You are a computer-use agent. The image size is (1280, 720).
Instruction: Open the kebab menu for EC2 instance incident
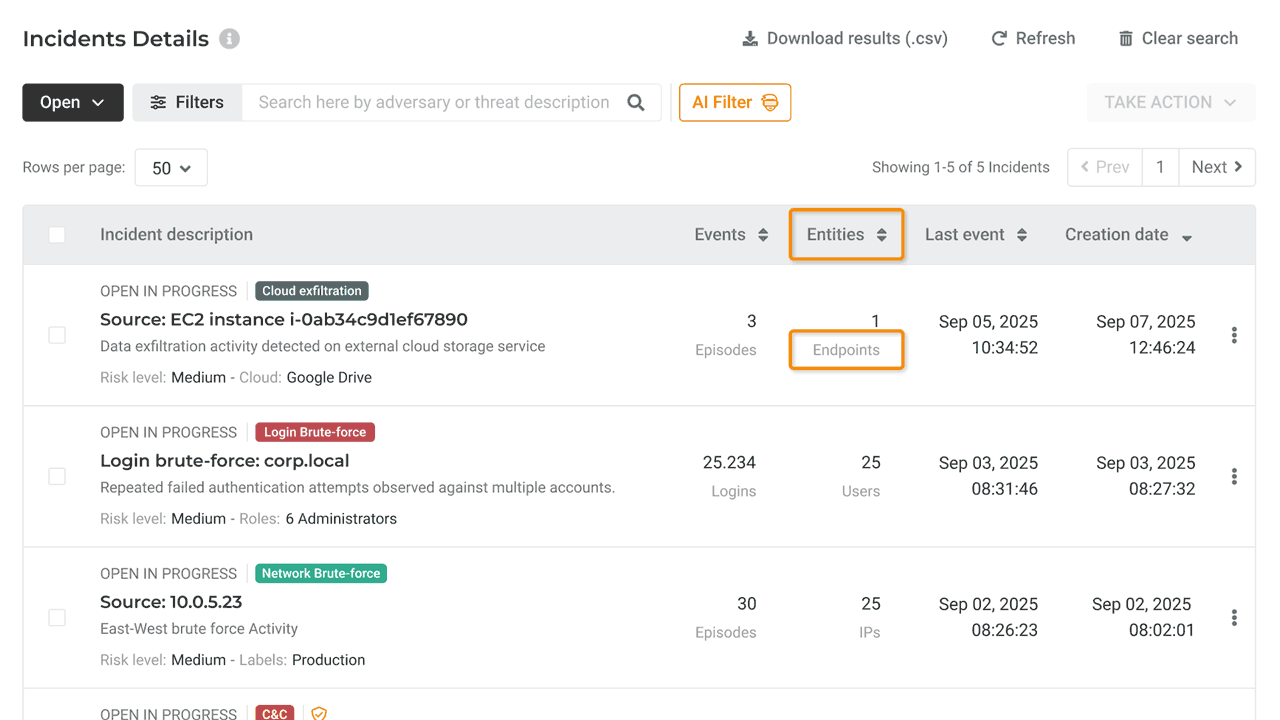[1234, 335]
